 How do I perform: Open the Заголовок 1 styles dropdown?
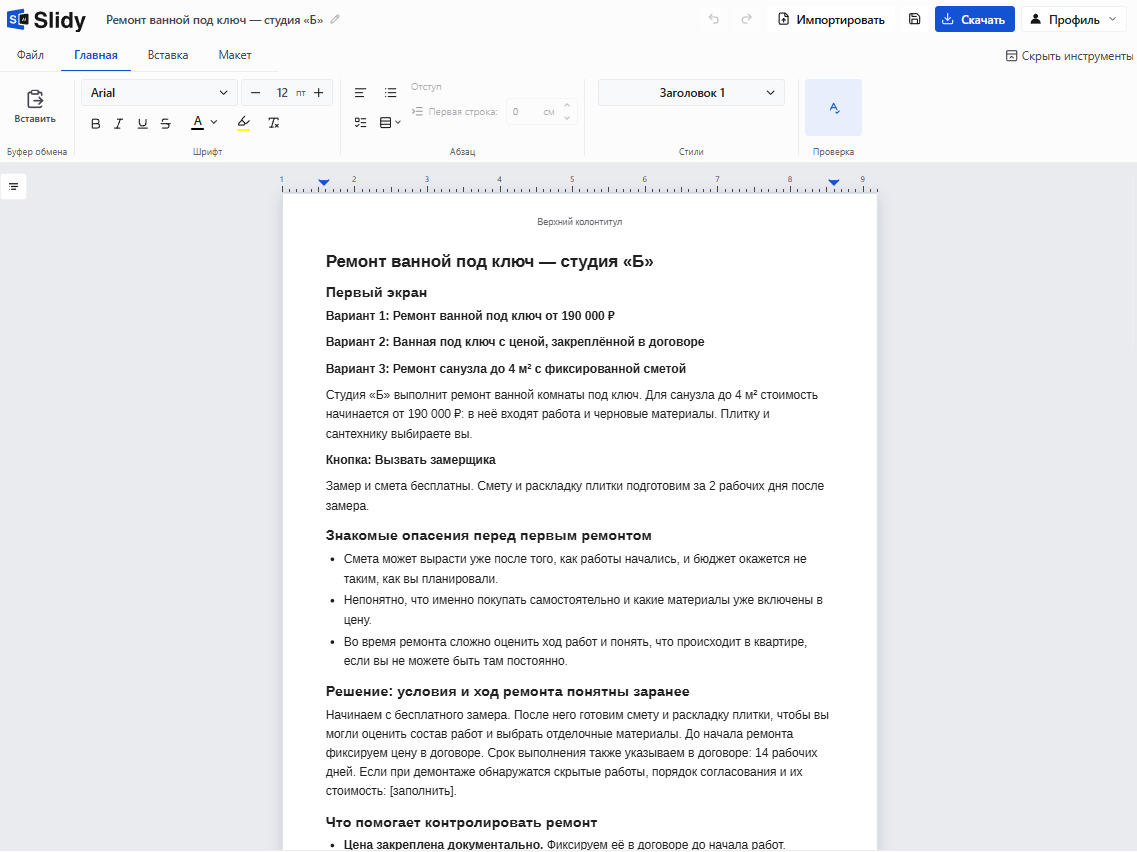click(x=691, y=93)
